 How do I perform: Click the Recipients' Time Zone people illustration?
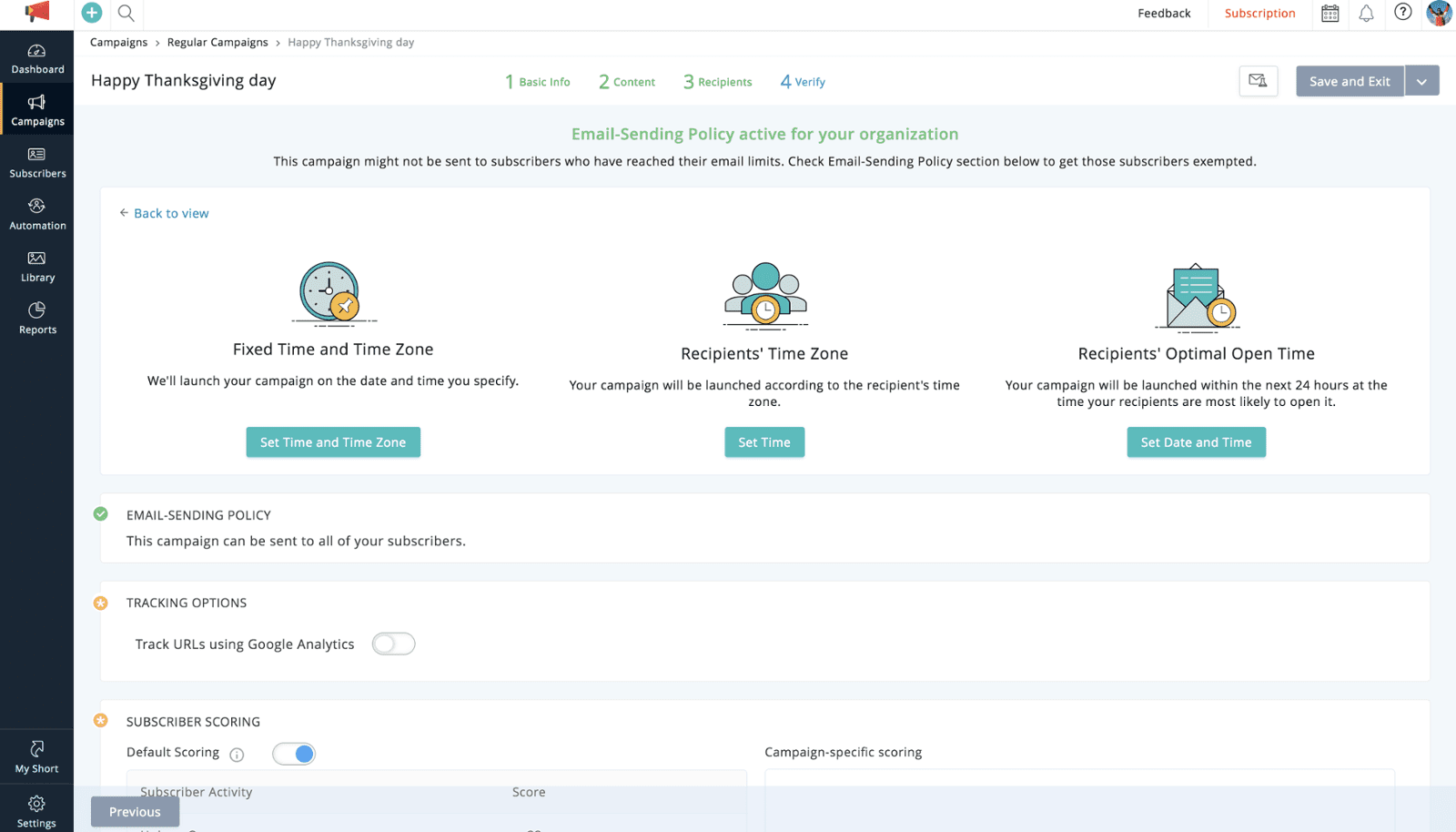tap(765, 295)
